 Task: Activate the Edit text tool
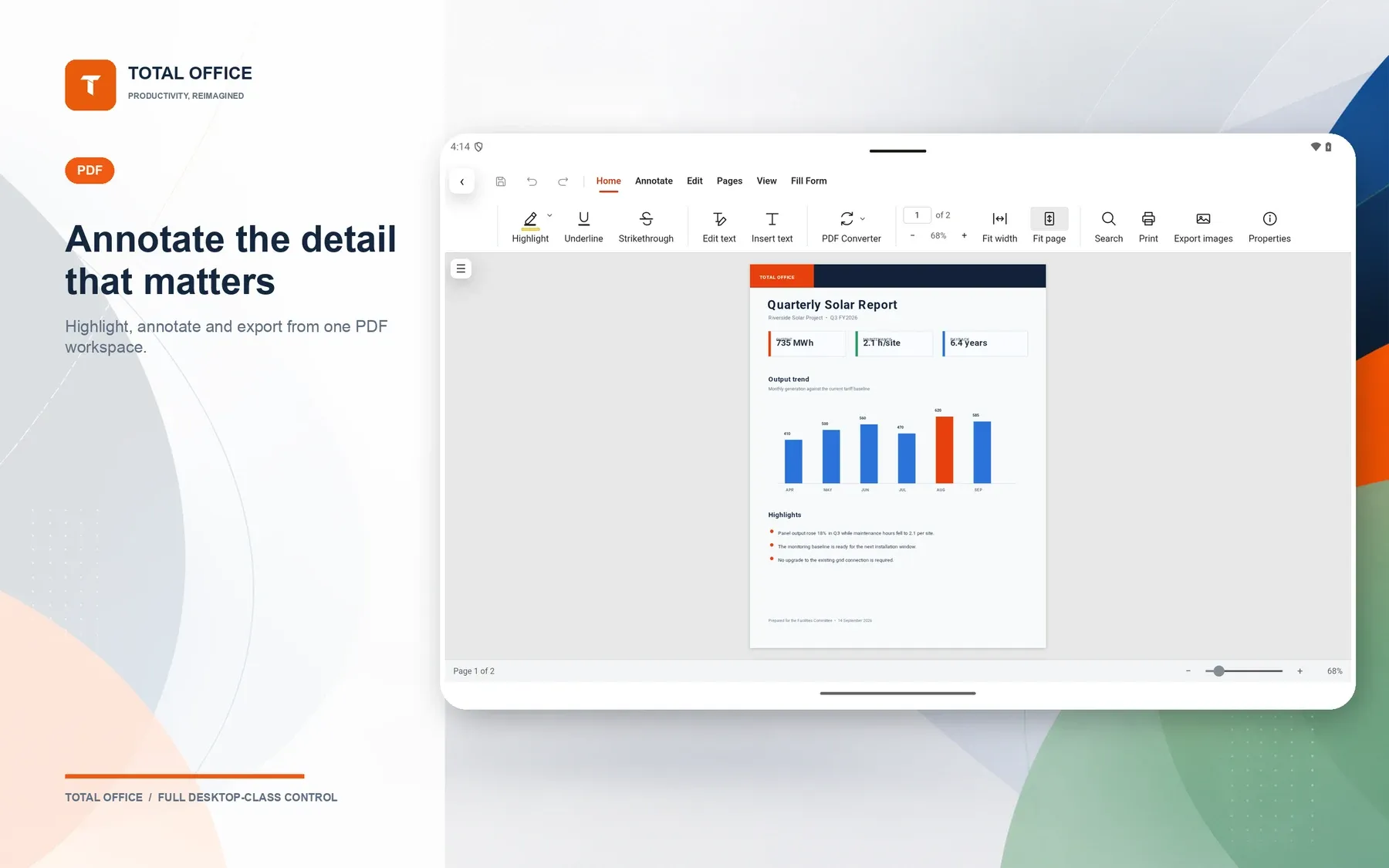point(719,227)
